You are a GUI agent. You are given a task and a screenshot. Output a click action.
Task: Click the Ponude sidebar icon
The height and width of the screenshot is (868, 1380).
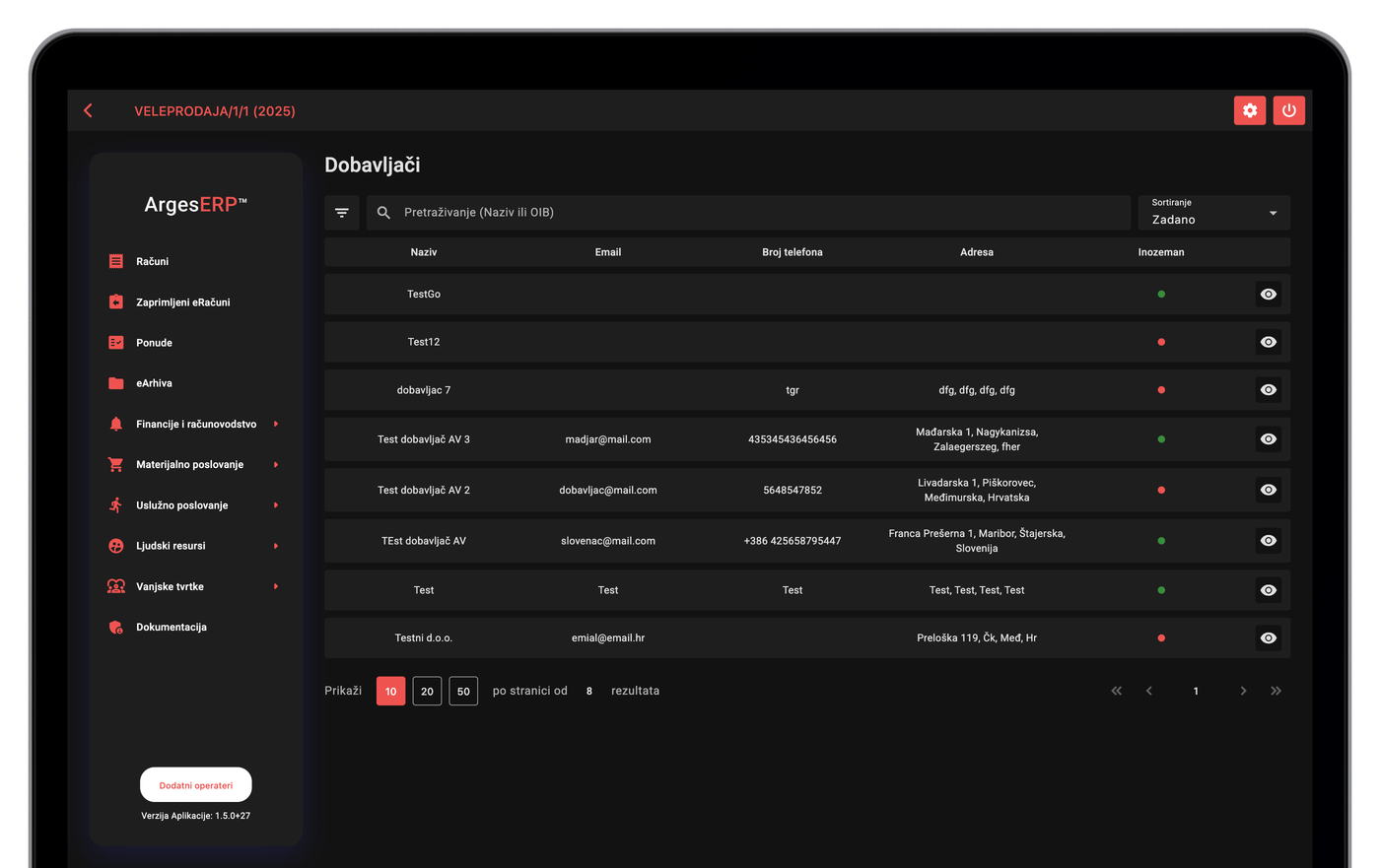pos(116,343)
